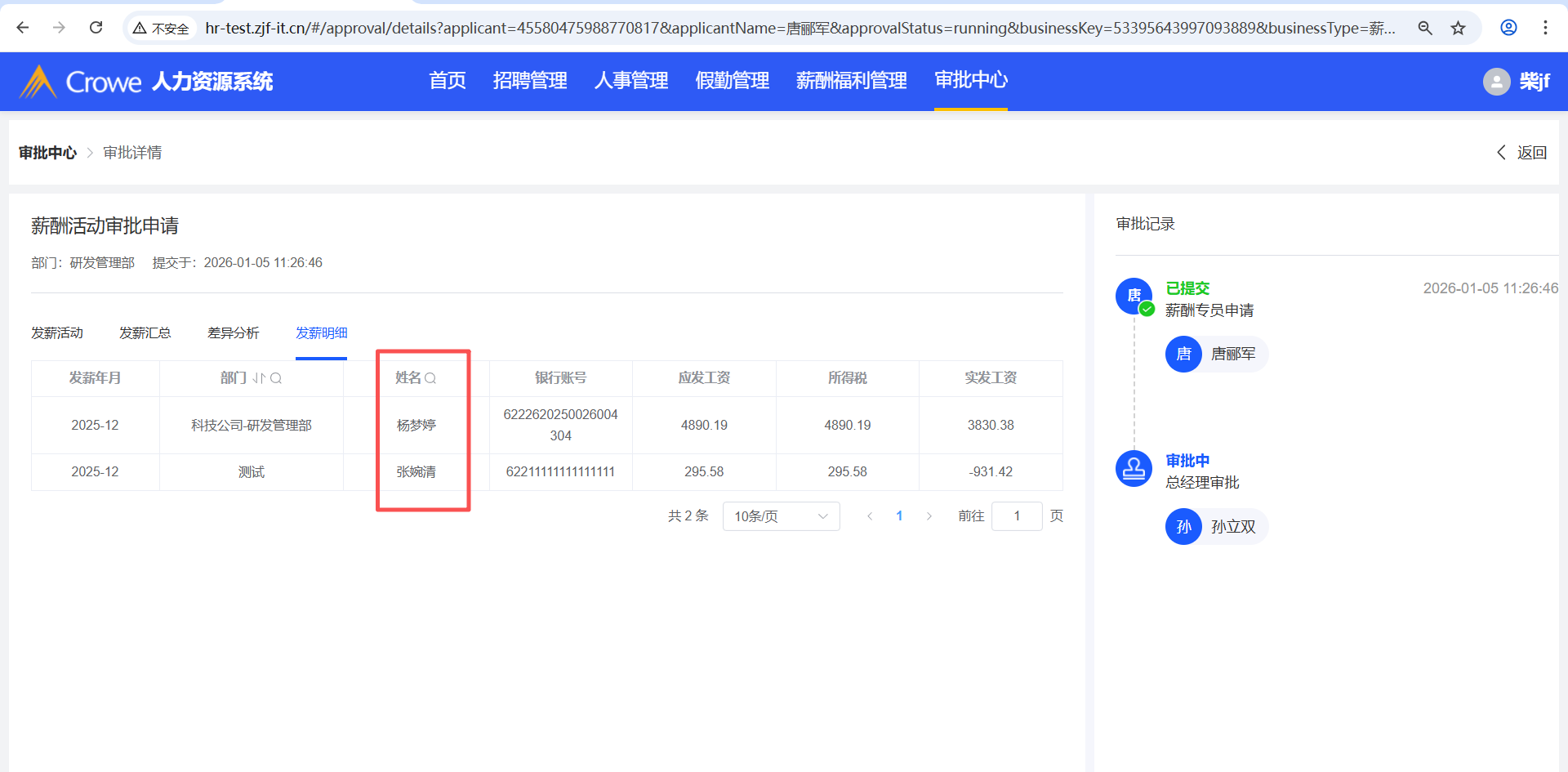
Task: Open the Chrome profile icon
Action: tap(1508, 28)
